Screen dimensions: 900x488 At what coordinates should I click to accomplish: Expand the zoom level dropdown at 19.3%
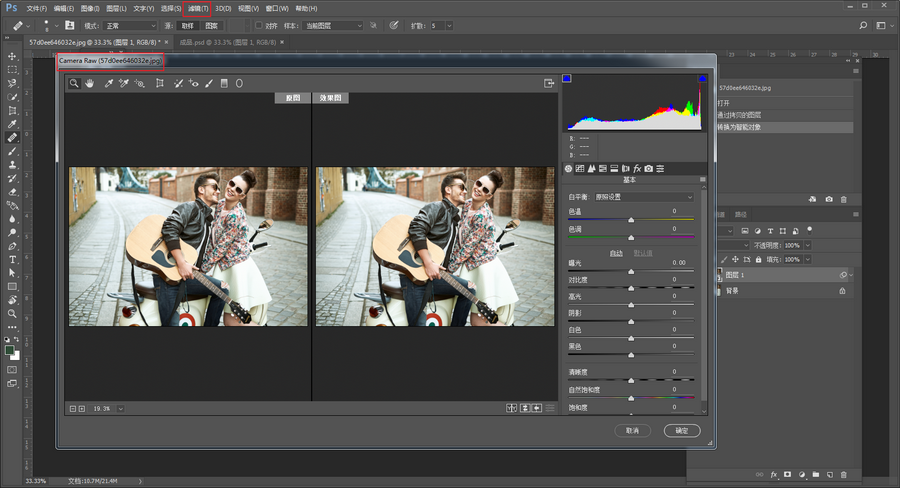pos(120,408)
